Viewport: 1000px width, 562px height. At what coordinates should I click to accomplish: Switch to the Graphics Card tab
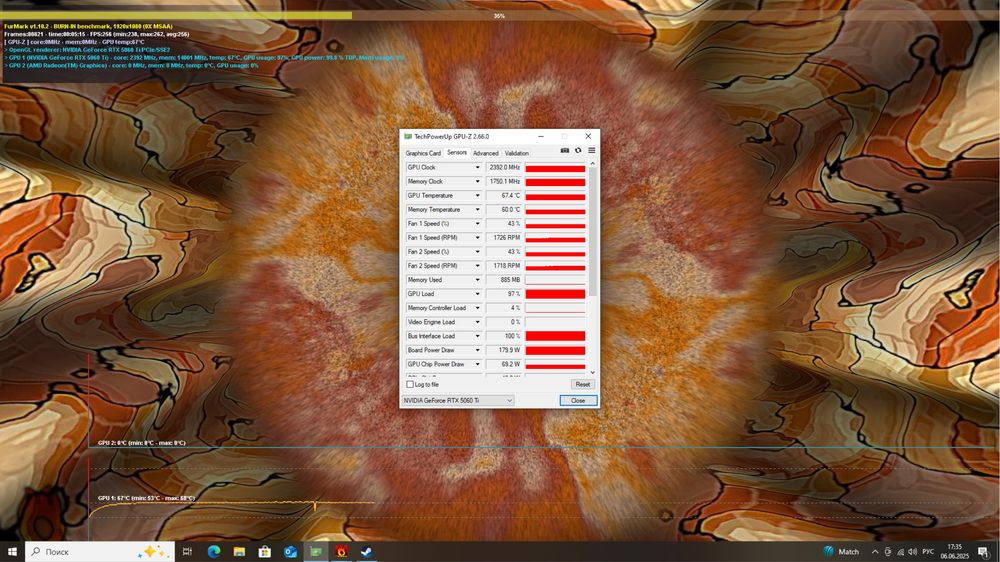point(423,153)
